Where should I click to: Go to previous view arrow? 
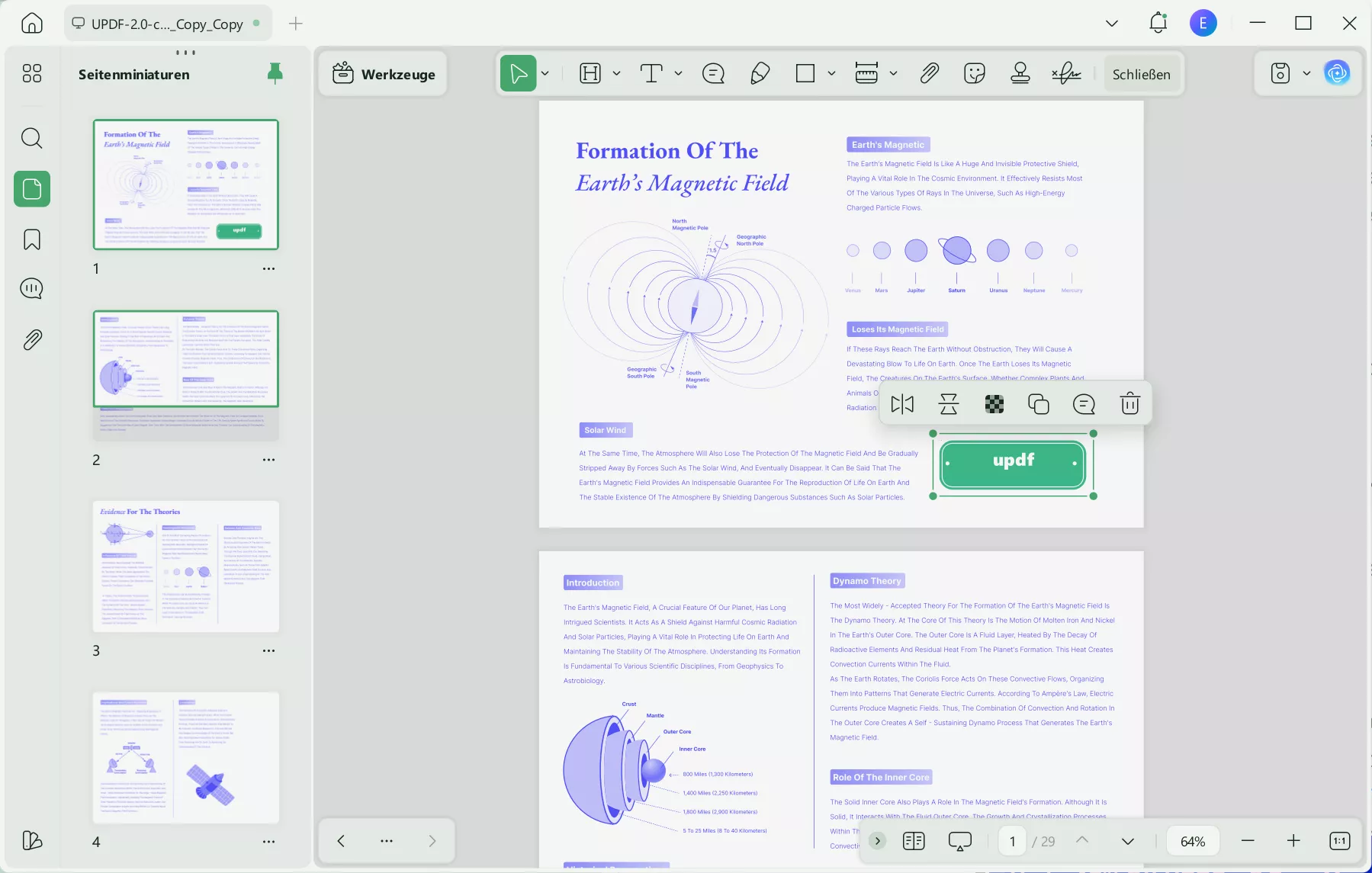341,841
